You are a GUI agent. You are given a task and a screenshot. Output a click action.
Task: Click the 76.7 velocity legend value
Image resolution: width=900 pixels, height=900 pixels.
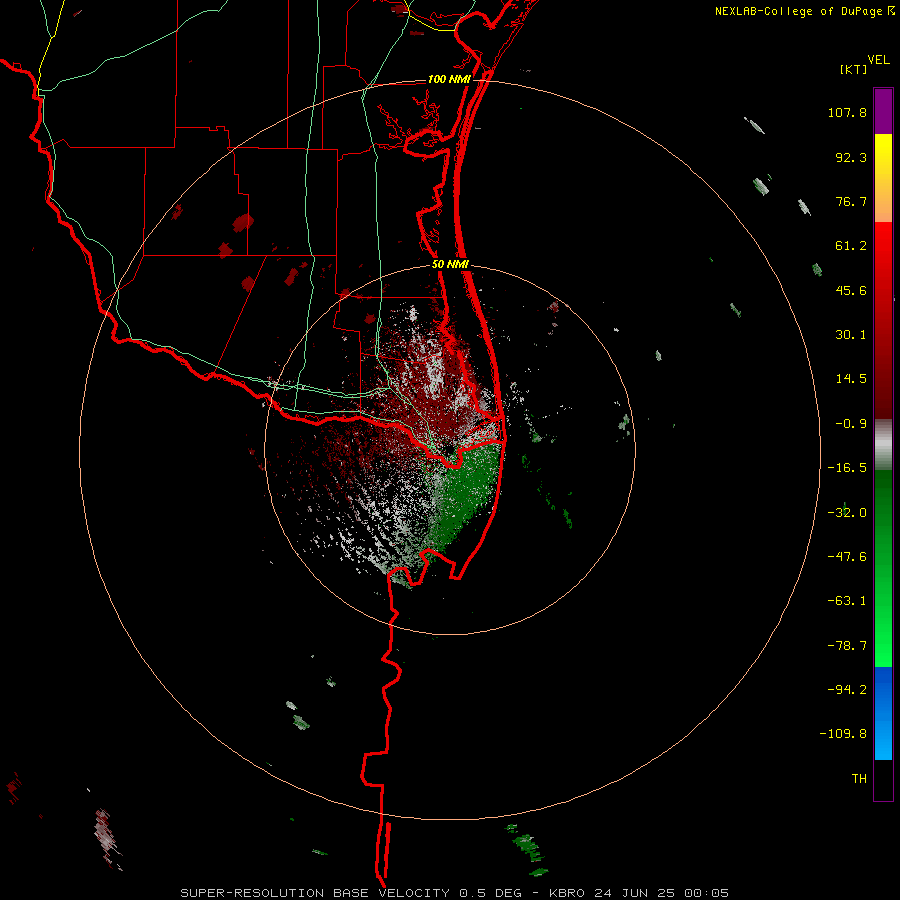point(851,201)
